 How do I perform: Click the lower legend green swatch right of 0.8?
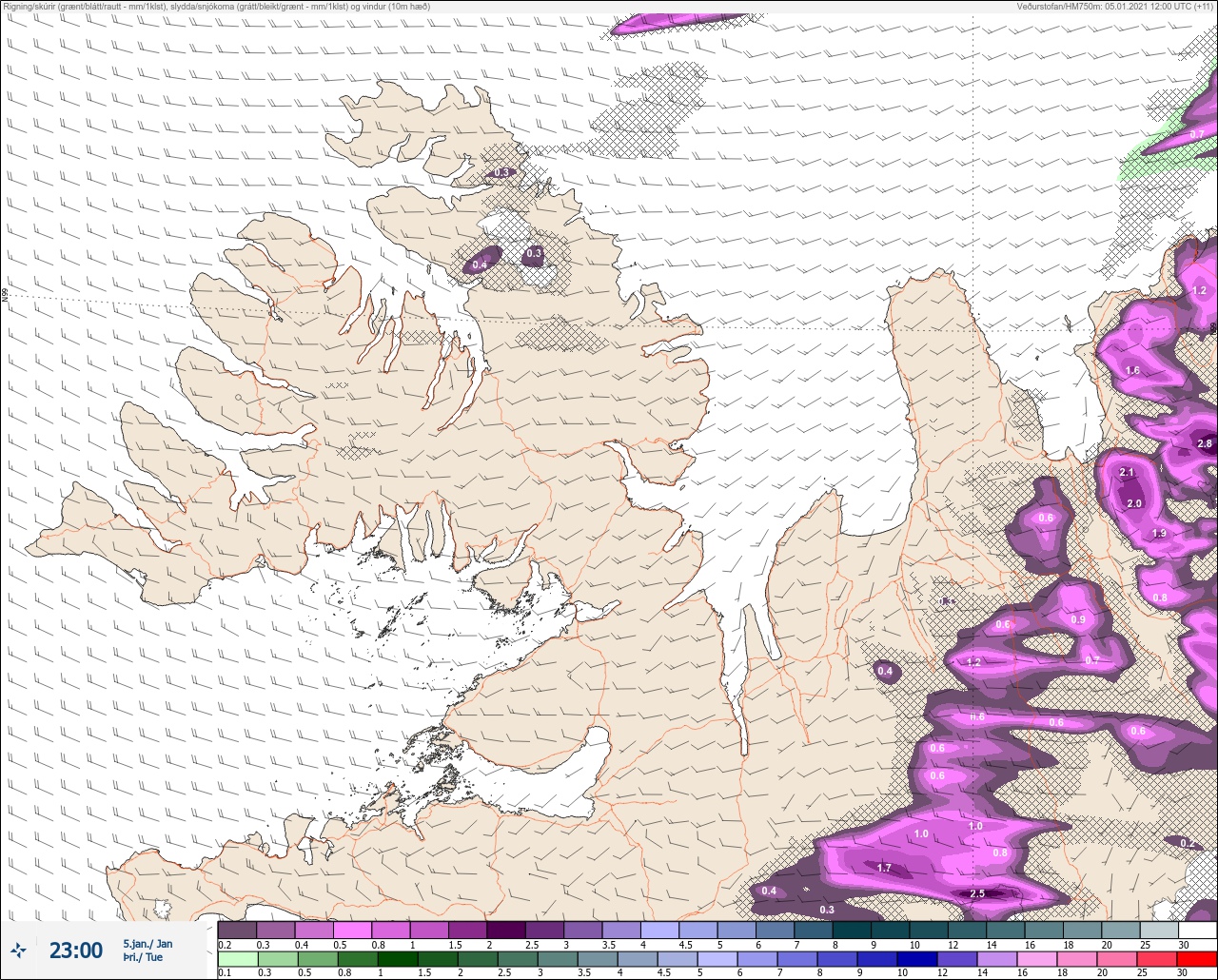(x=358, y=959)
